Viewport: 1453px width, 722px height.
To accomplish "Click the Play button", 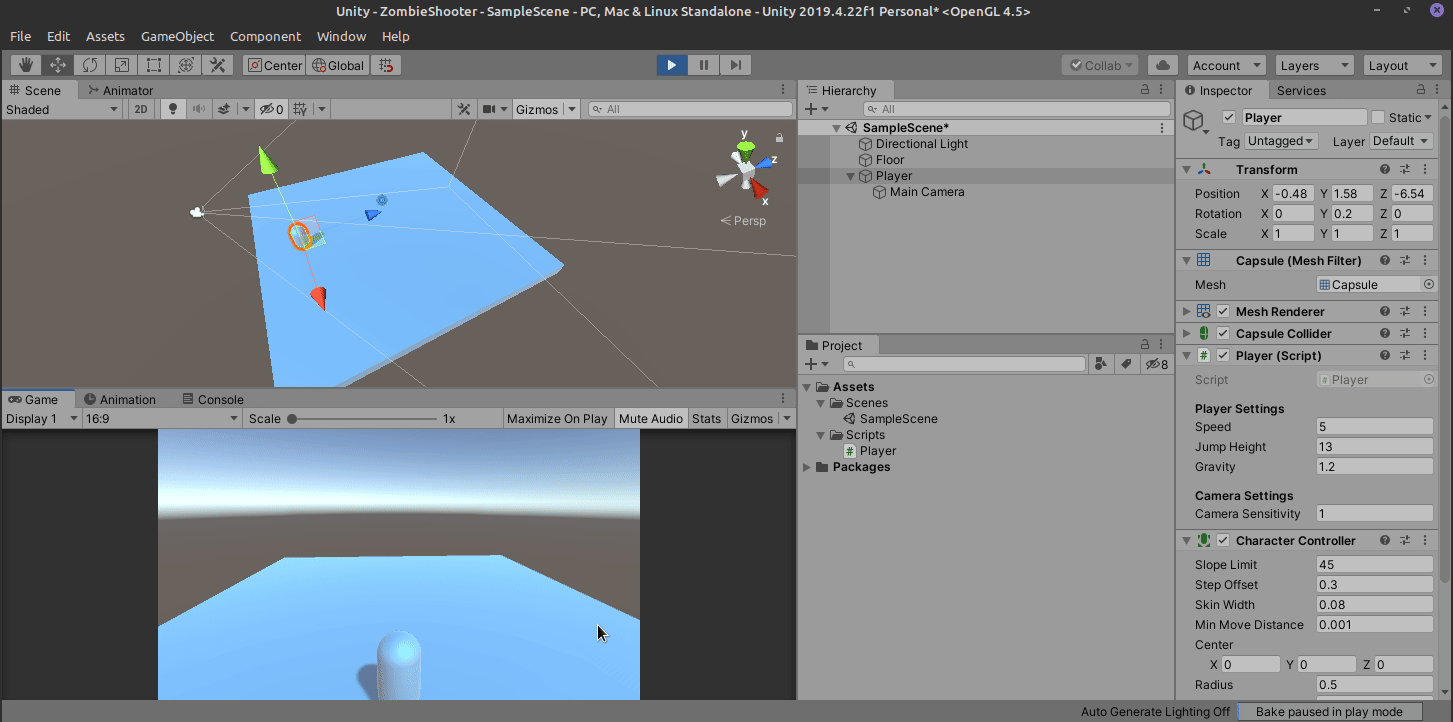I will tap(672, 65).
